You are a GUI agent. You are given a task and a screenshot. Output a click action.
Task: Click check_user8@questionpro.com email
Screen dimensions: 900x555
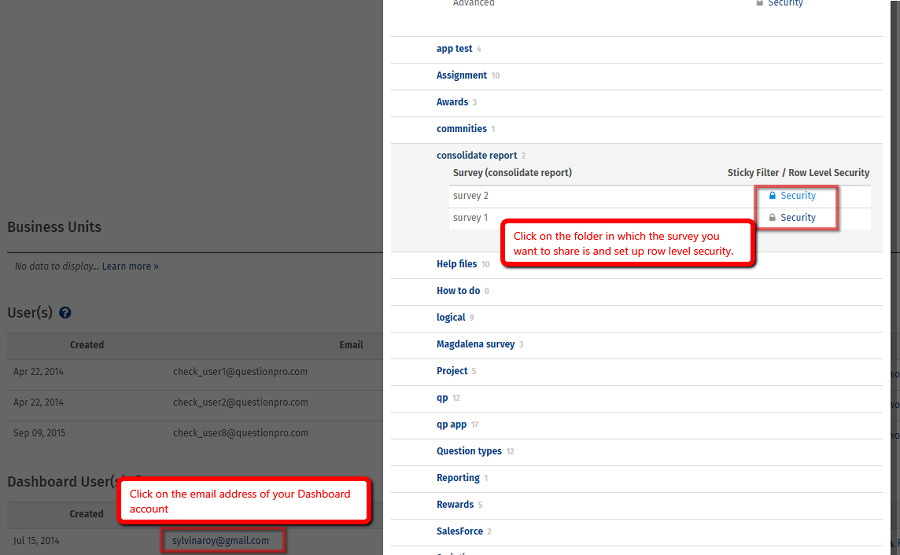240,433
